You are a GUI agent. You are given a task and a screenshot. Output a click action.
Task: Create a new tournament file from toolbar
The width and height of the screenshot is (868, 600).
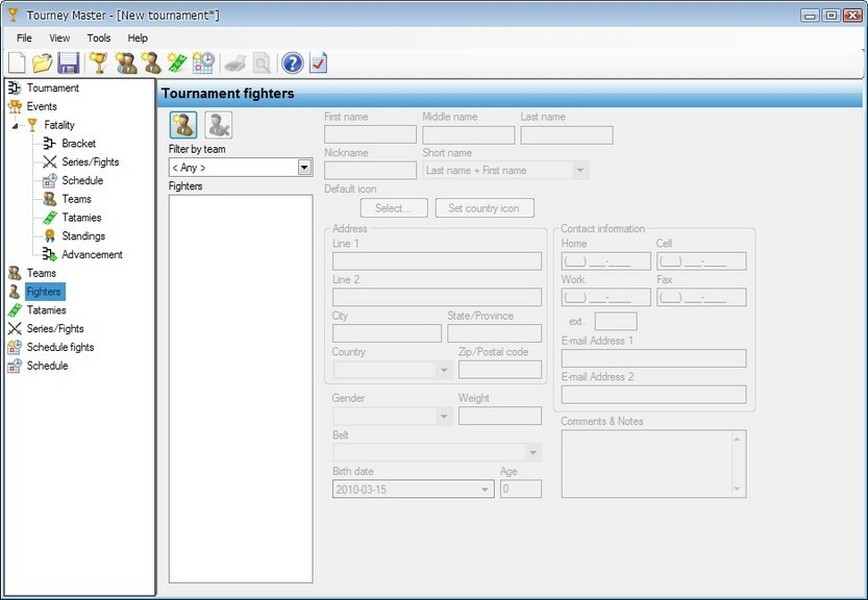[17, 63]
